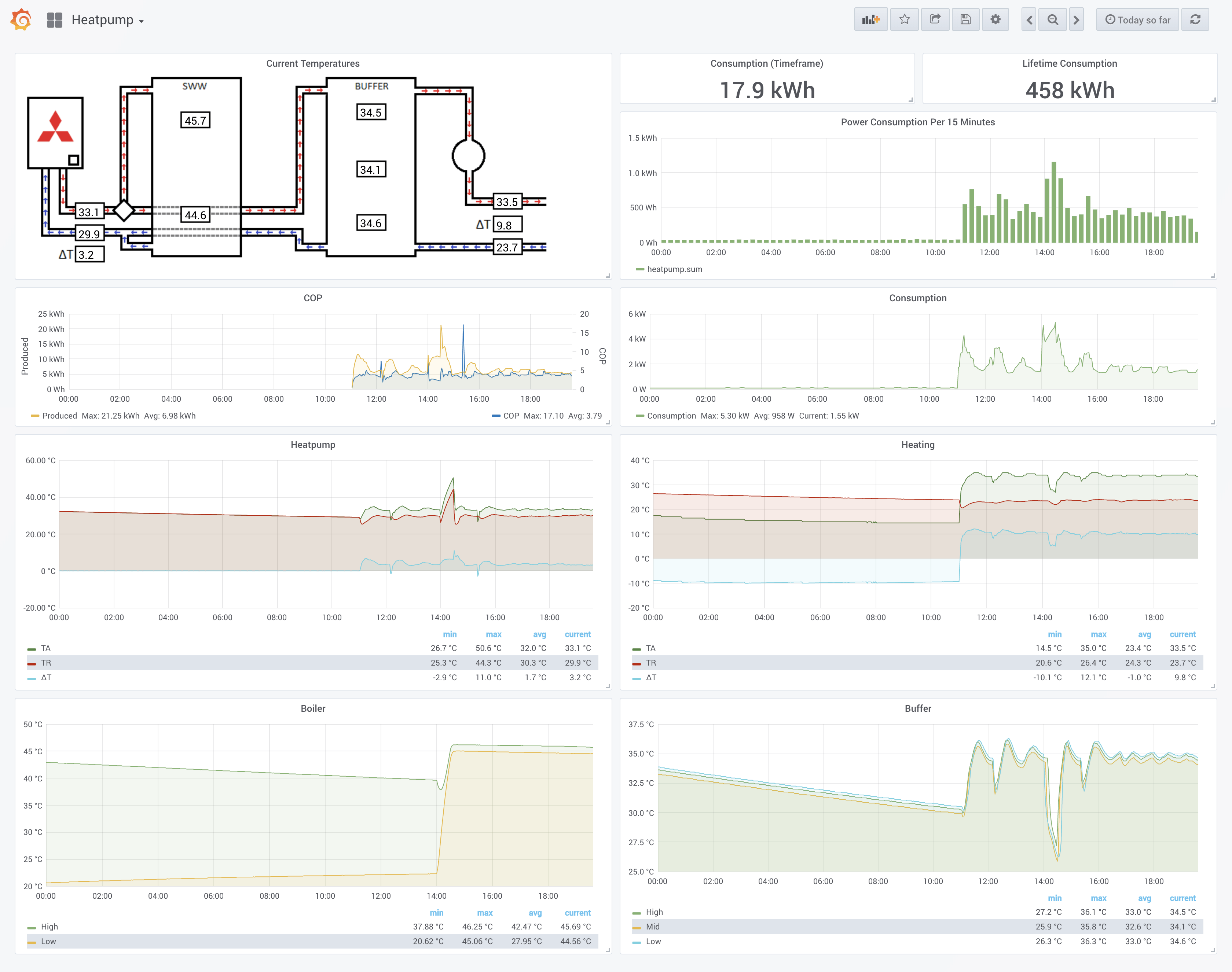Grab resize handle of Lifetime Consumption panel
1232x972 pixels.
tap(1213, 100)
